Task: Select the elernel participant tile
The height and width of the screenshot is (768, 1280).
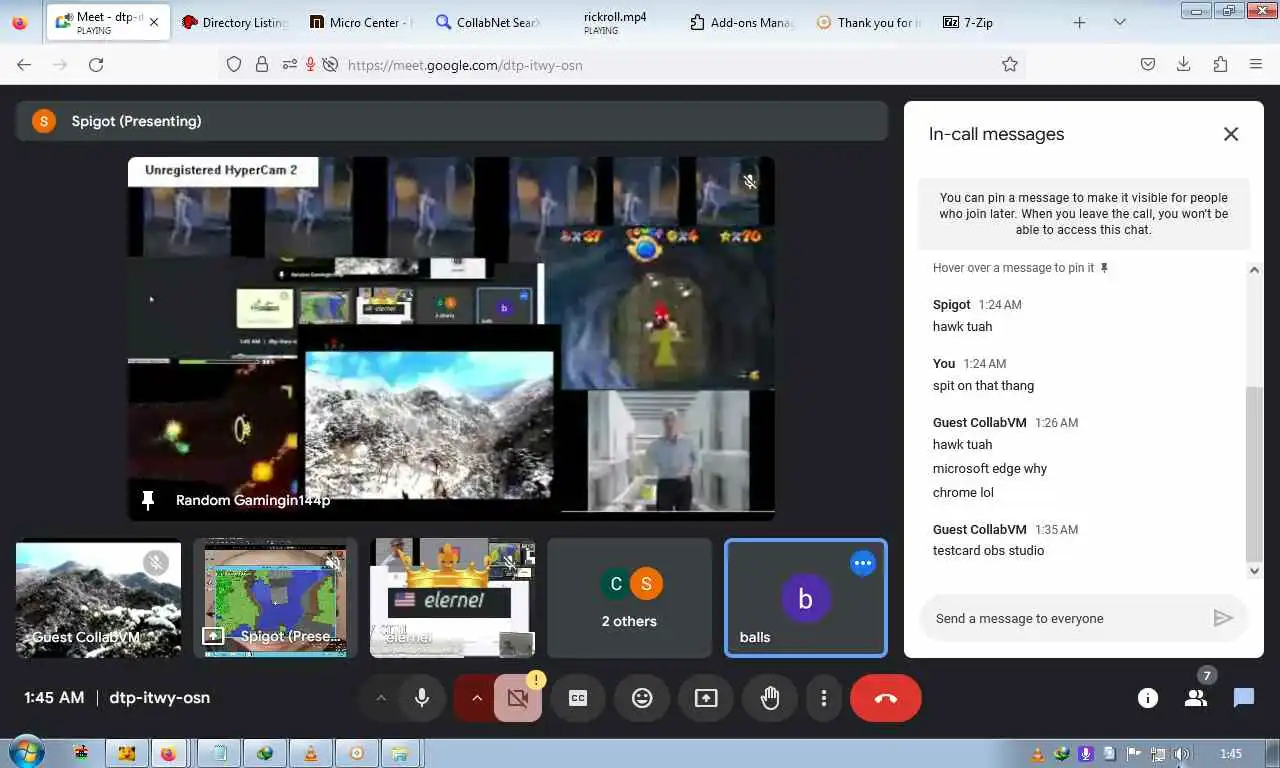Action: click(452, 598)
